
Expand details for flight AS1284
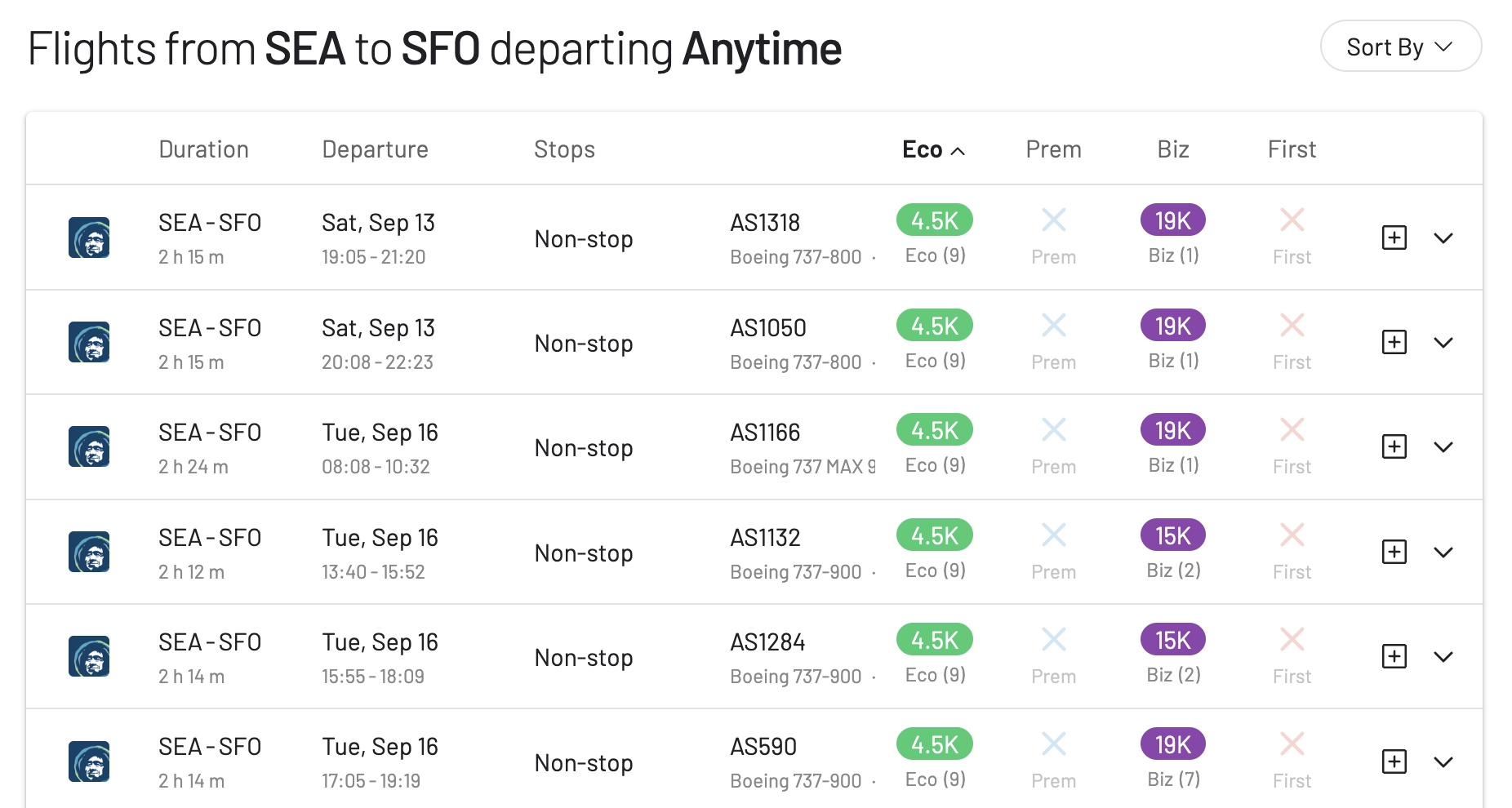click(1443, 656)
